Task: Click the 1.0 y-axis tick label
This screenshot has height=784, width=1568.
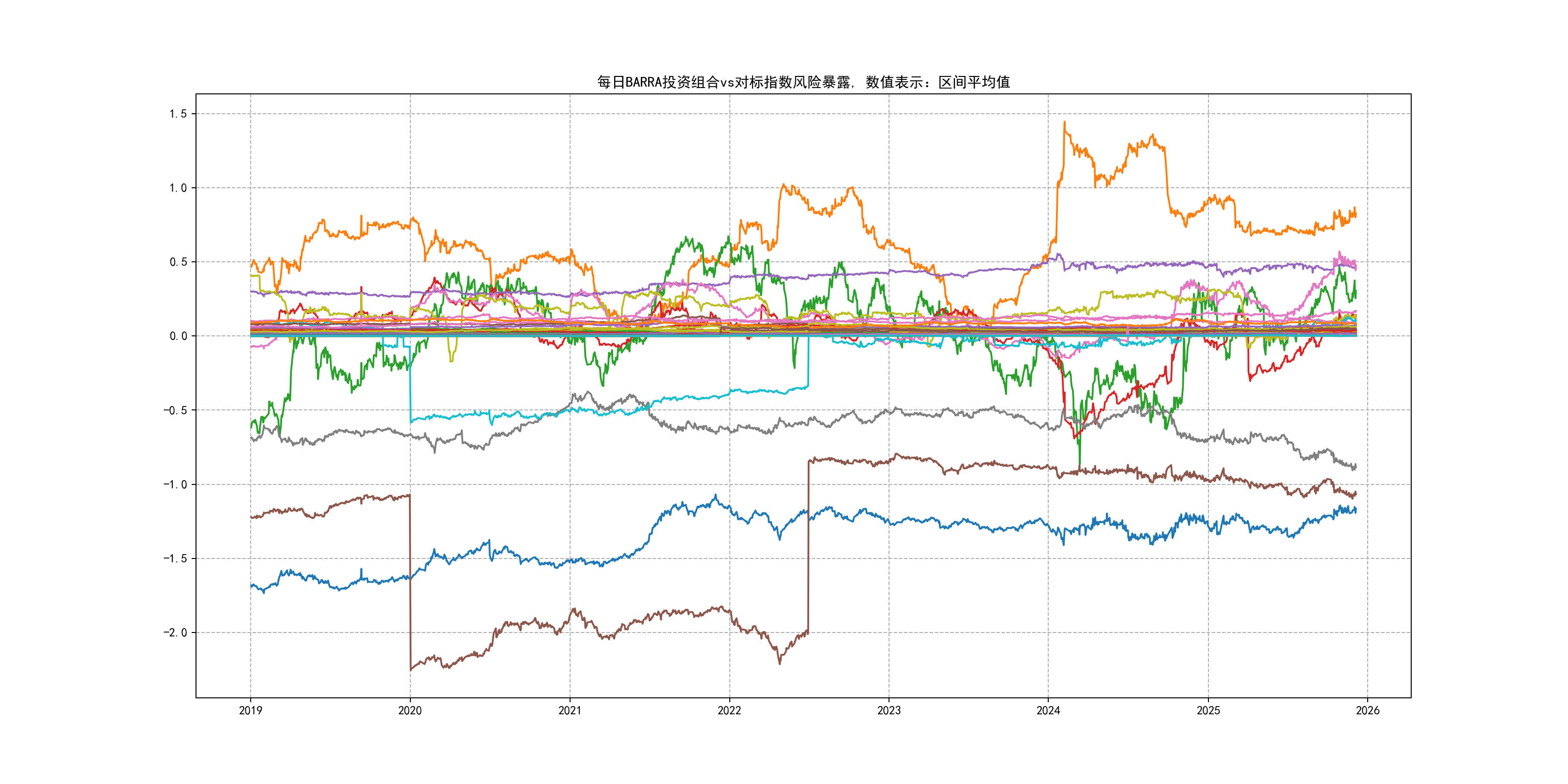Action: [178, 188]
